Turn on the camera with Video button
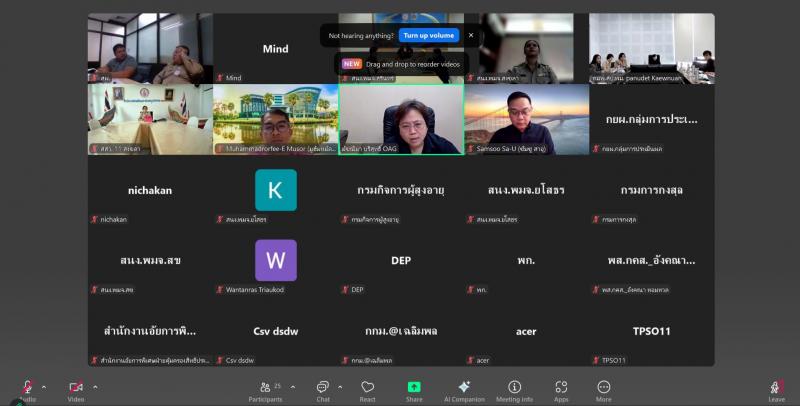 click(x=76, y=391)
